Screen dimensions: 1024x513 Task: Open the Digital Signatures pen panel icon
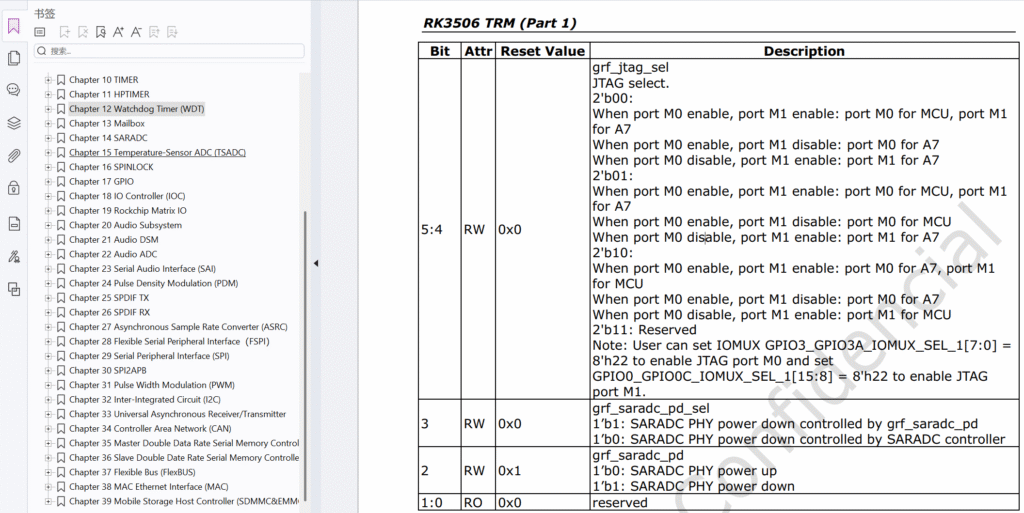click(14, 256)
